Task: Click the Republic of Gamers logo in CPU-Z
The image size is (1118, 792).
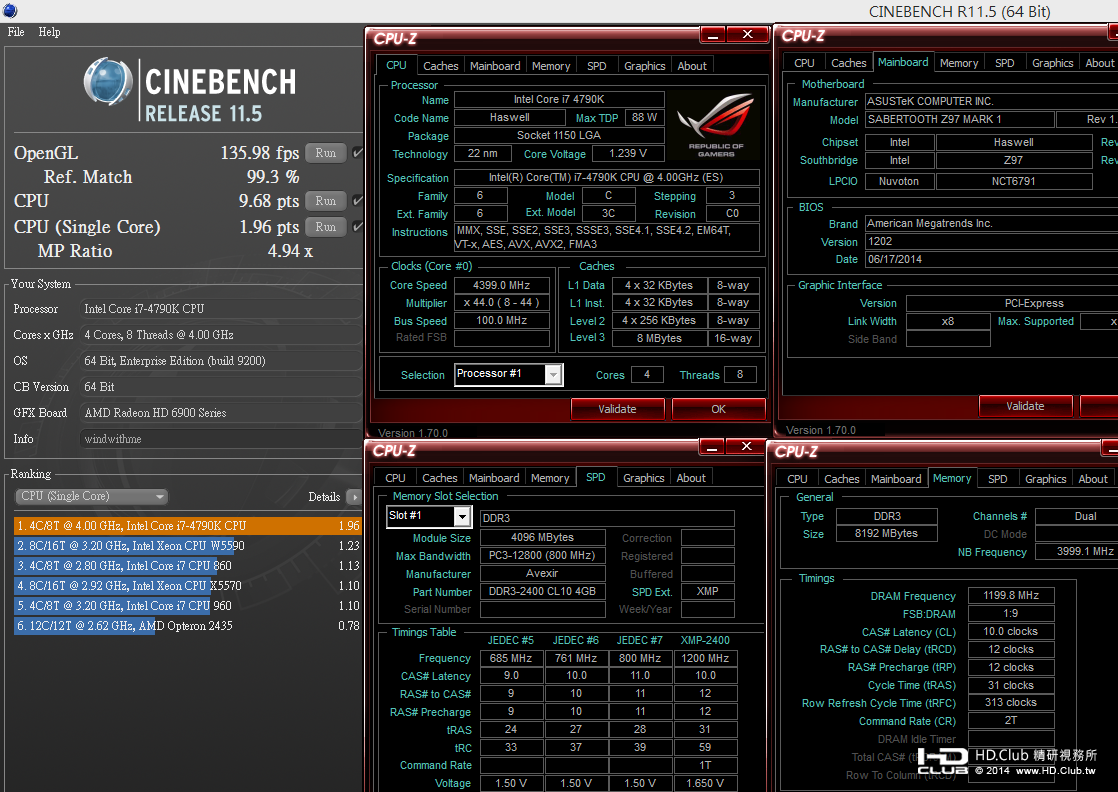Action: (x=716, y=125)
